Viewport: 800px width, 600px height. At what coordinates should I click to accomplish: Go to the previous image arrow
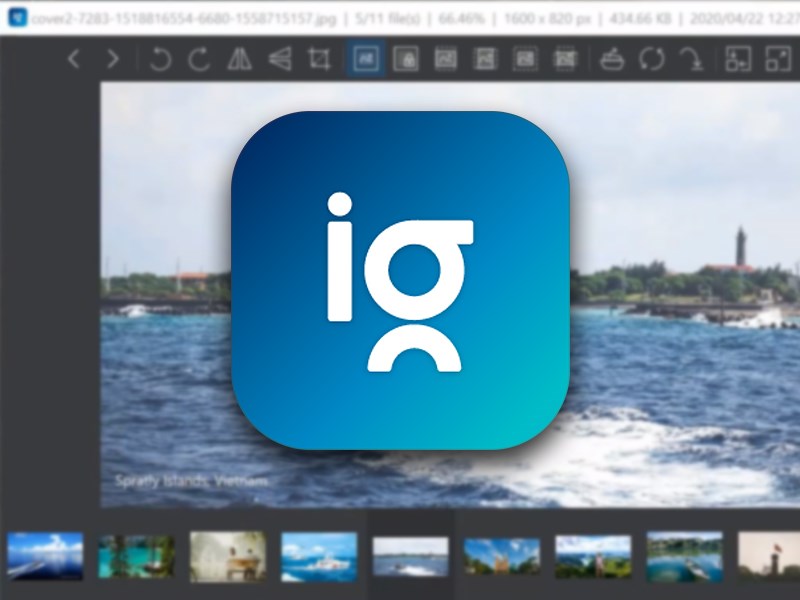pos(74,59)
